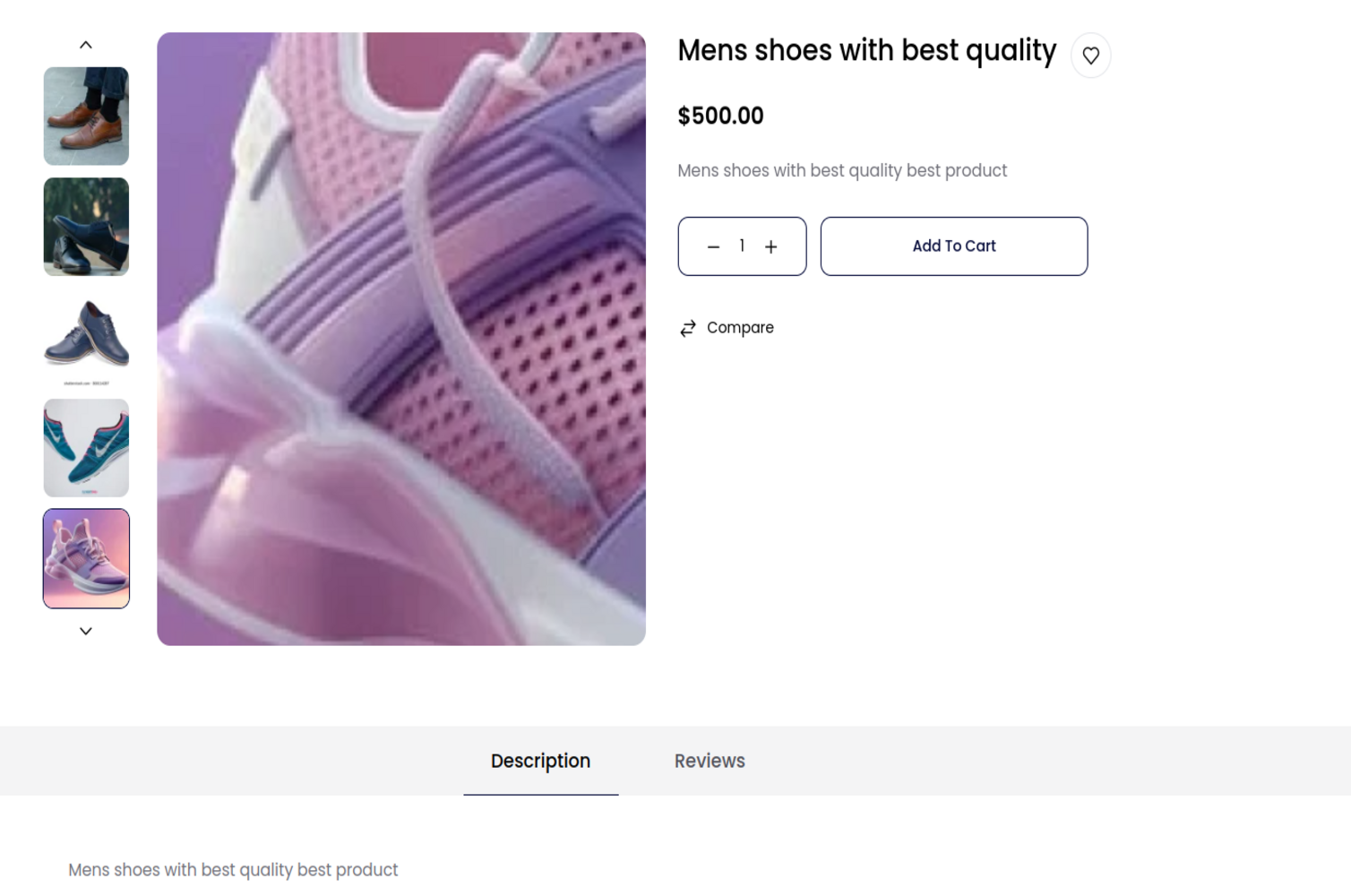The height and width of the screenshot is (896, 1351).
Task: Click the large pink sneaker product image
Action: [x=401, y=339]
